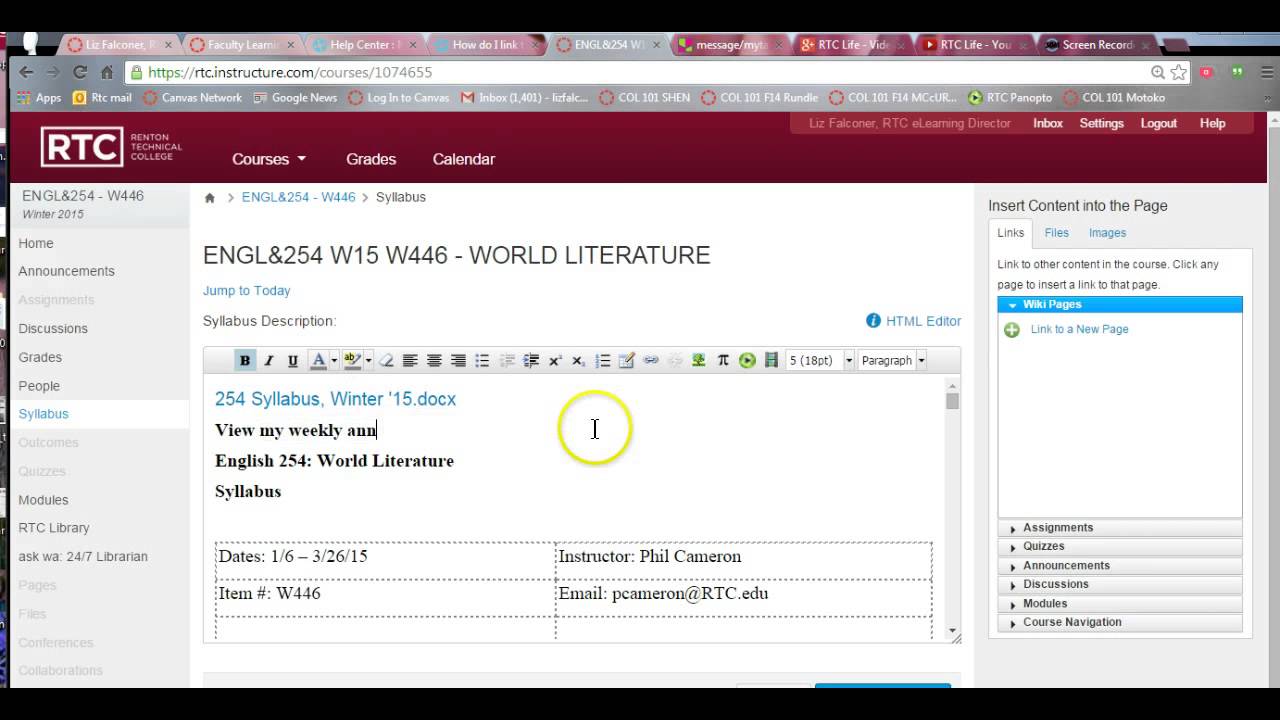Viewport: 1280px width, 720px height.
Task: Open People in the course sidebar
Action: (39, 386)
